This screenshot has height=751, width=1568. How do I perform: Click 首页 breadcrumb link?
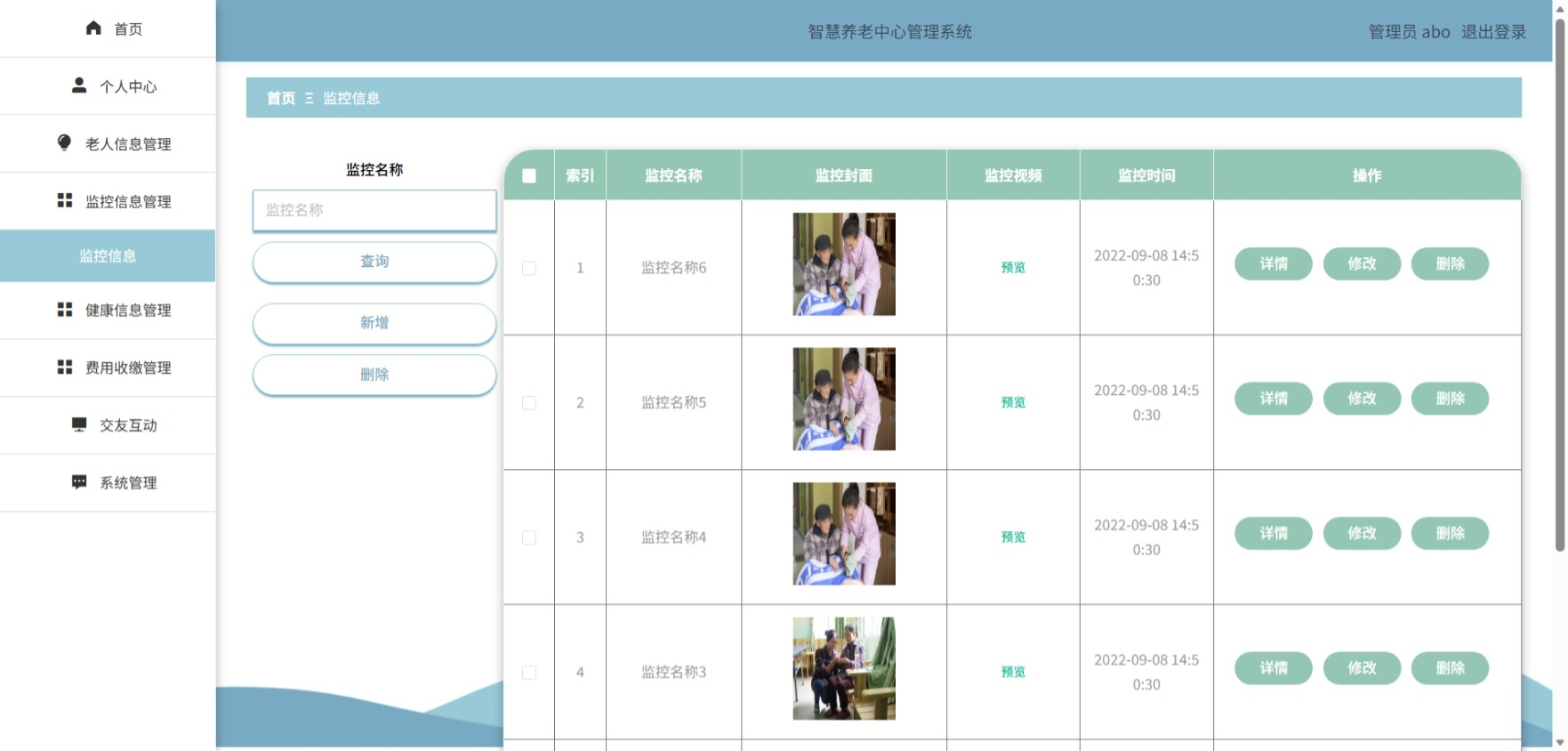pyautogui.click(x=281, y=98)
